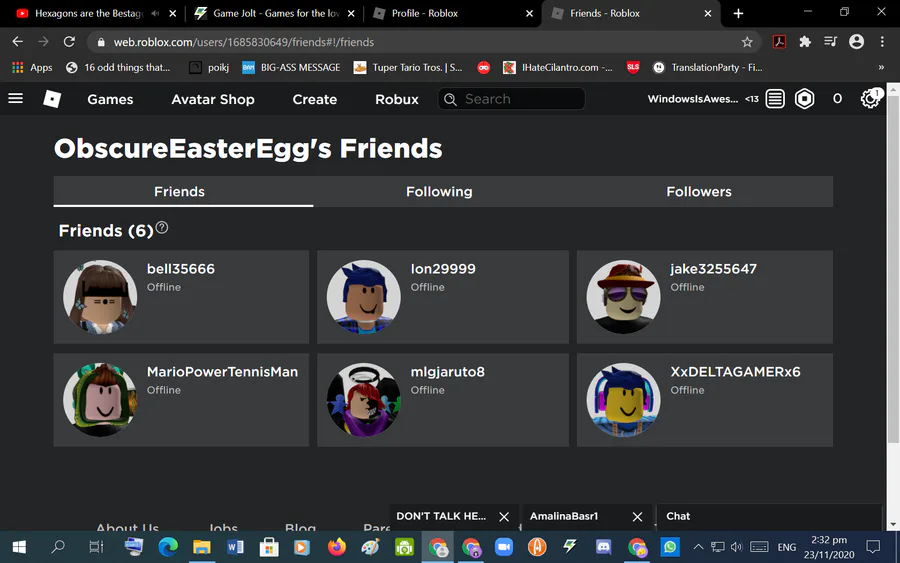
Task: Open a new browser tab
Action: click(x=738, y=13)
